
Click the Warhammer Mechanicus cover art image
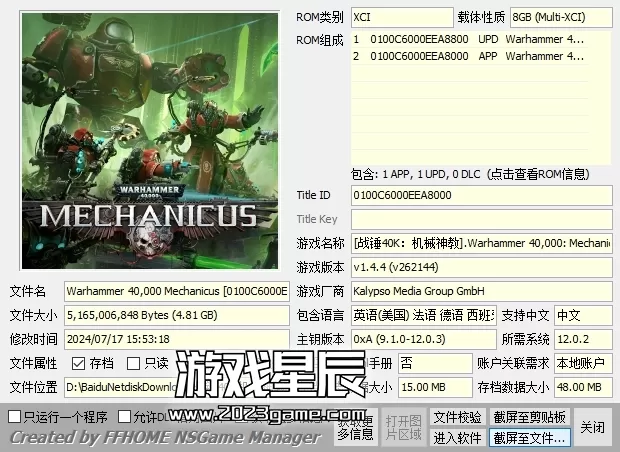click(x=146, y=140)
